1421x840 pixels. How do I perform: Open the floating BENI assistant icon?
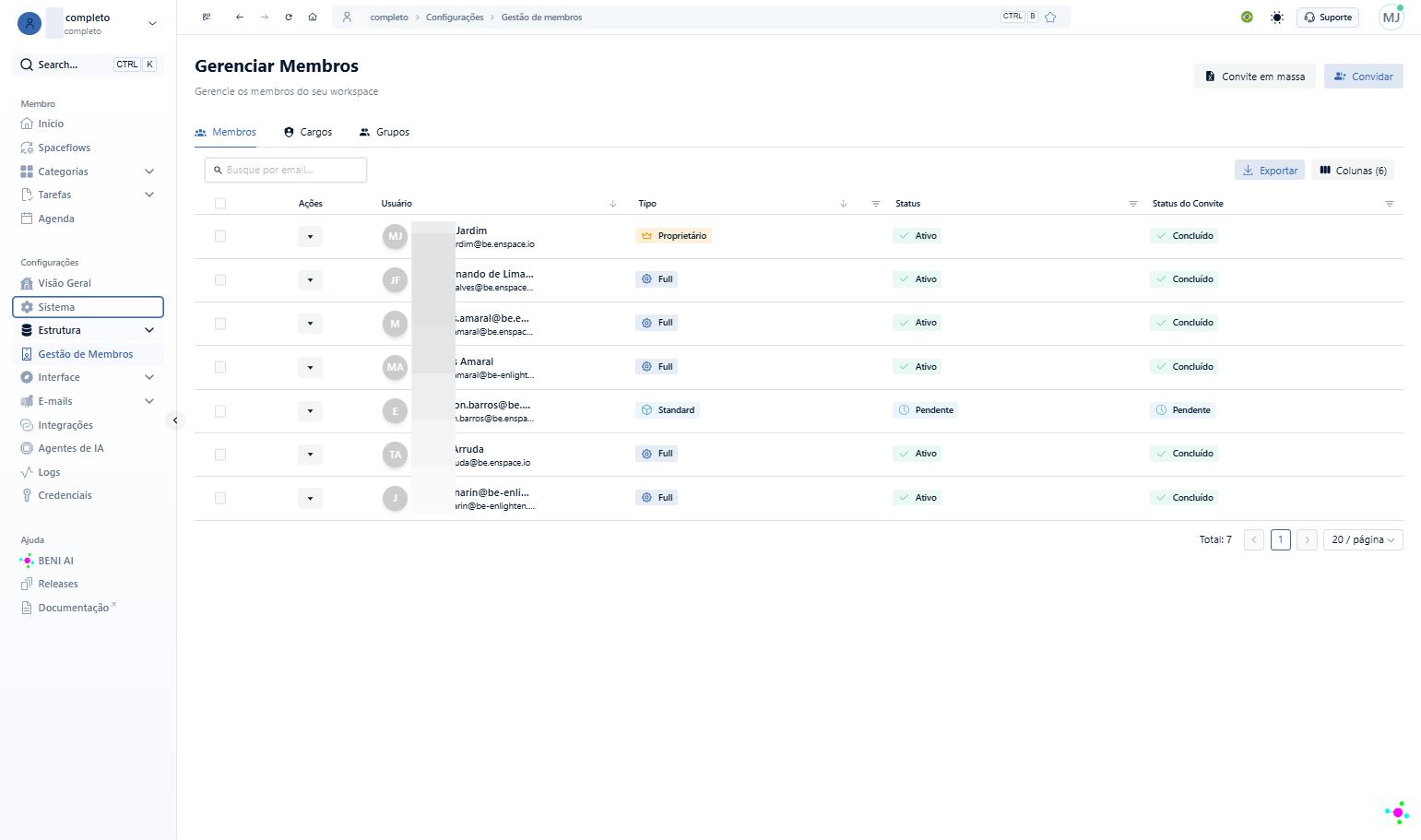[1397, 812]
